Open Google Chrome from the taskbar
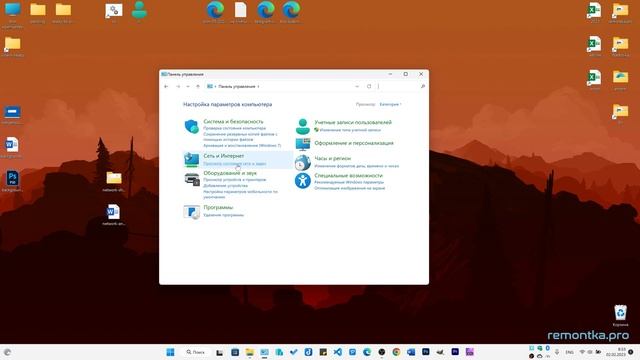This screenshot has width=640, height=360. (396, 352)
